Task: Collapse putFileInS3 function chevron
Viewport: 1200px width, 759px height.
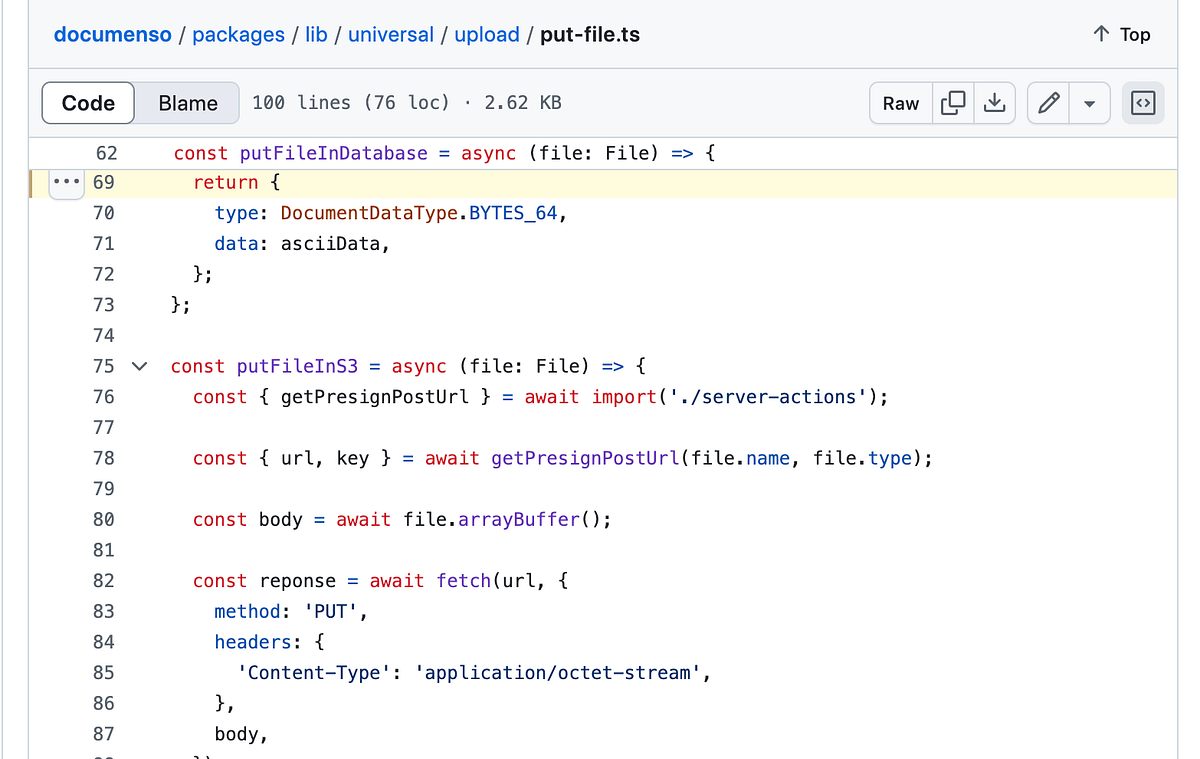Action: [140, 366]
